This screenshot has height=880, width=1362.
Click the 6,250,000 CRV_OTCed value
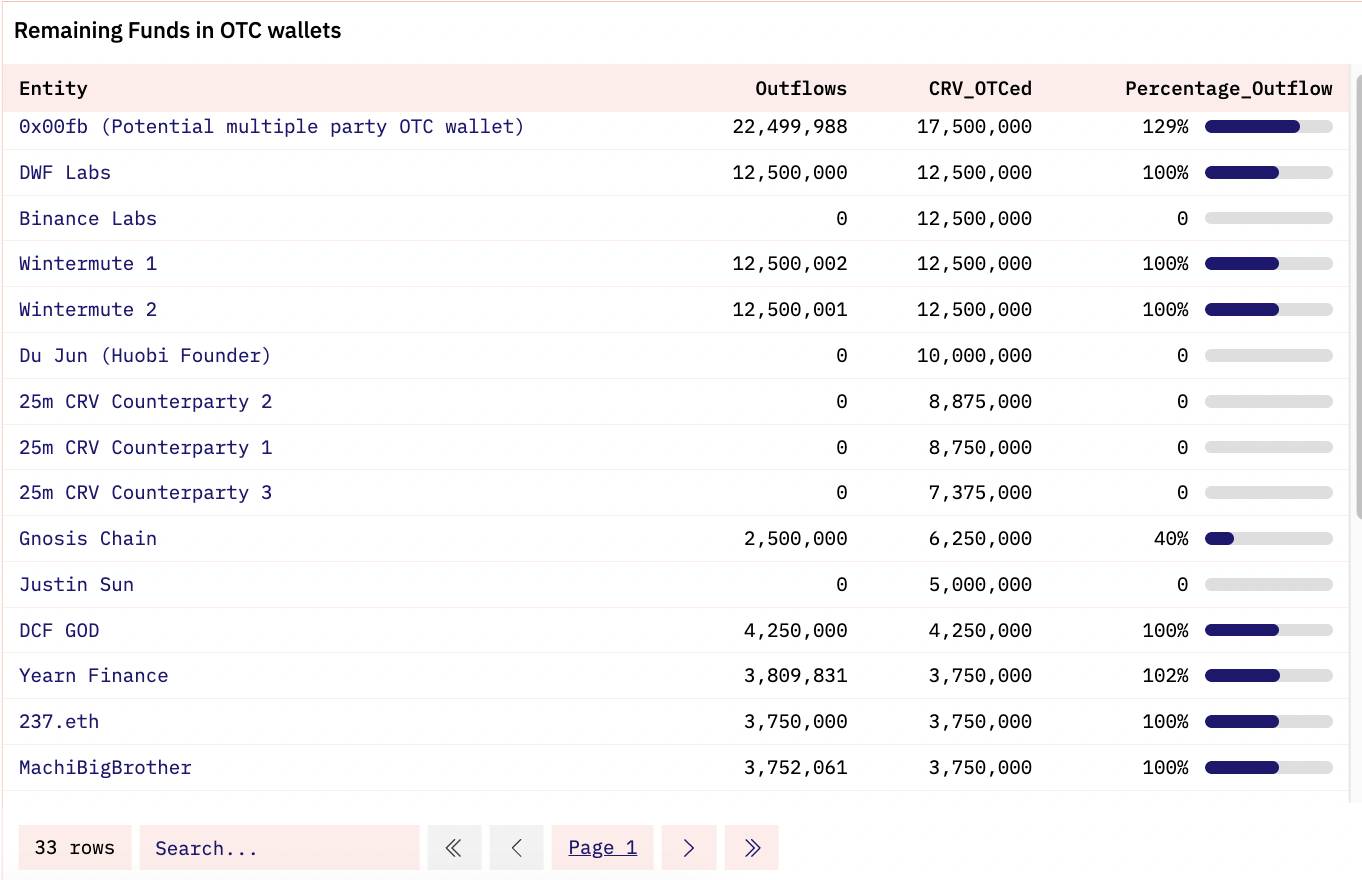pyautogui.click(x=981, y=539)
